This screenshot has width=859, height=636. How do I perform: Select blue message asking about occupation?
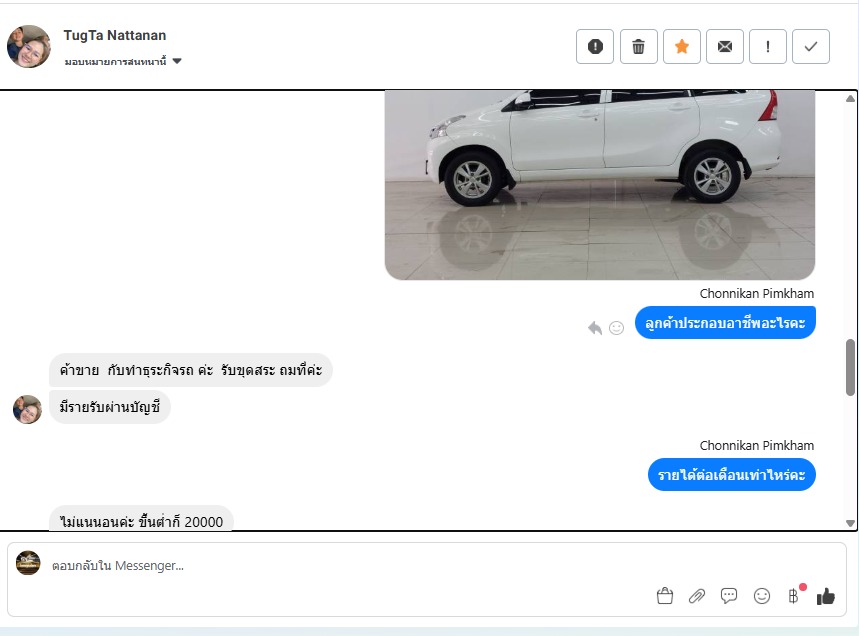pyautogui.click(x=725, y=323)
